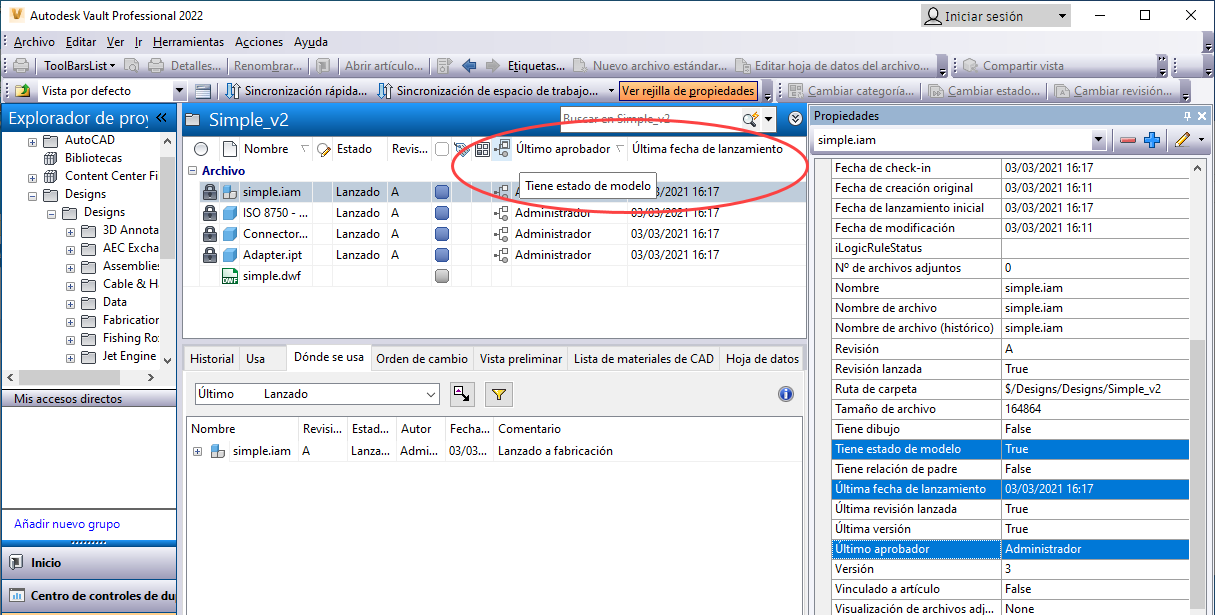Click the red minus icon in Propiedades toolbar

point(1128,141)
